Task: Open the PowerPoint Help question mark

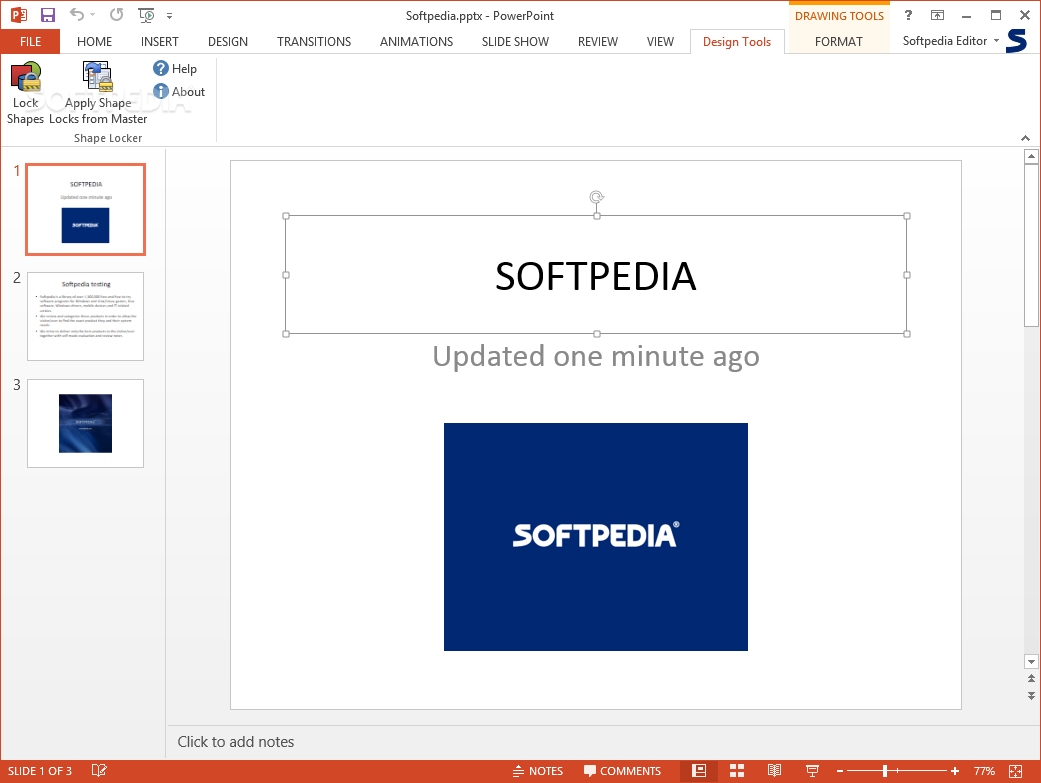Action: 908,15
